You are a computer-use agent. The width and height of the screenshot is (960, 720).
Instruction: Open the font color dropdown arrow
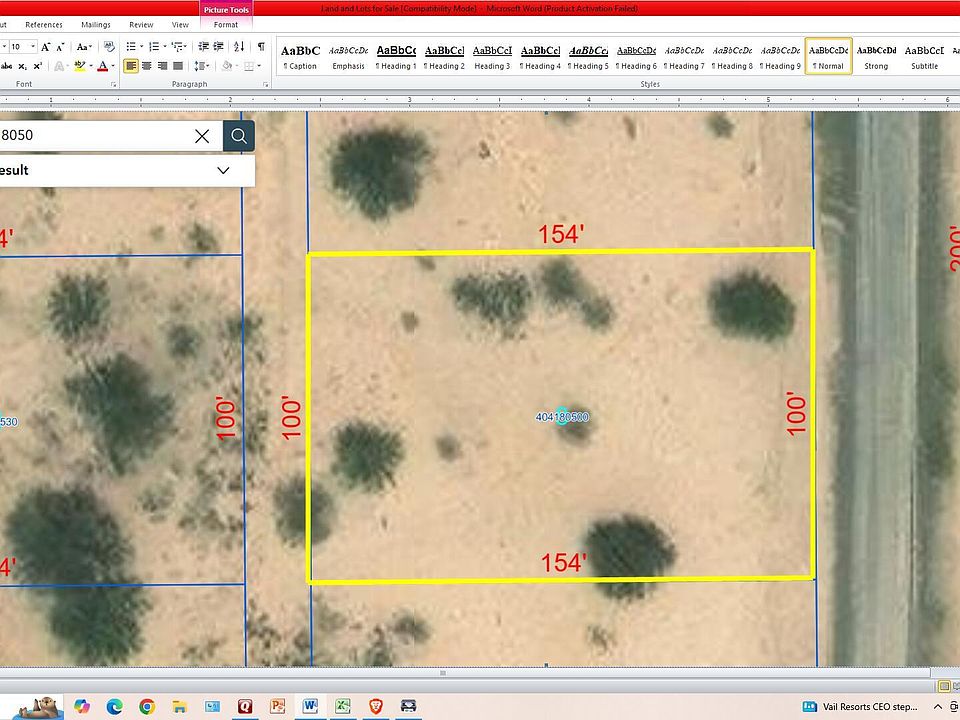tap(113, 66)
